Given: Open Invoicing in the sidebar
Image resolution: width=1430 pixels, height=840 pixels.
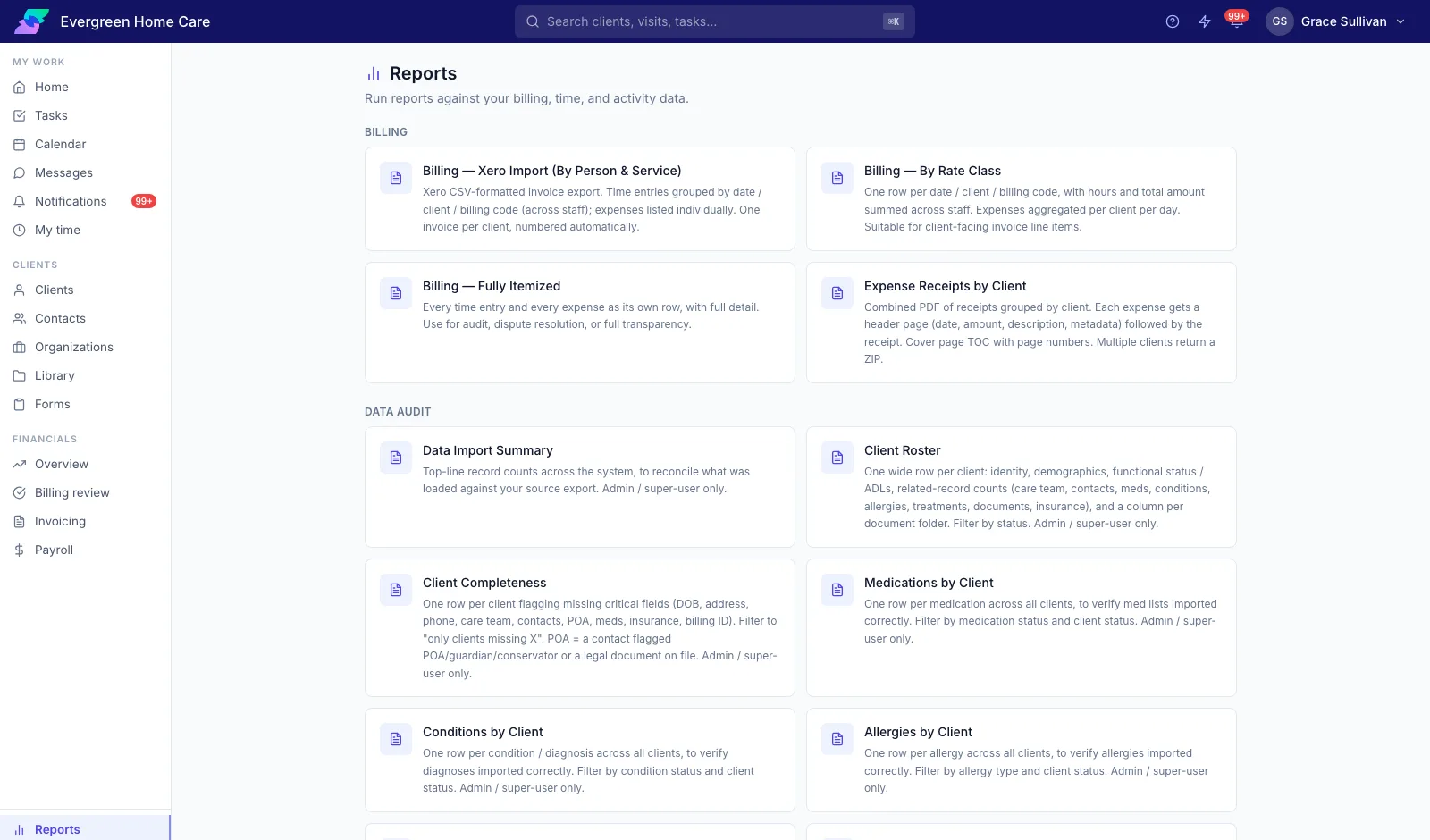Looking at the screenshot, I should (x=85, y=521).
